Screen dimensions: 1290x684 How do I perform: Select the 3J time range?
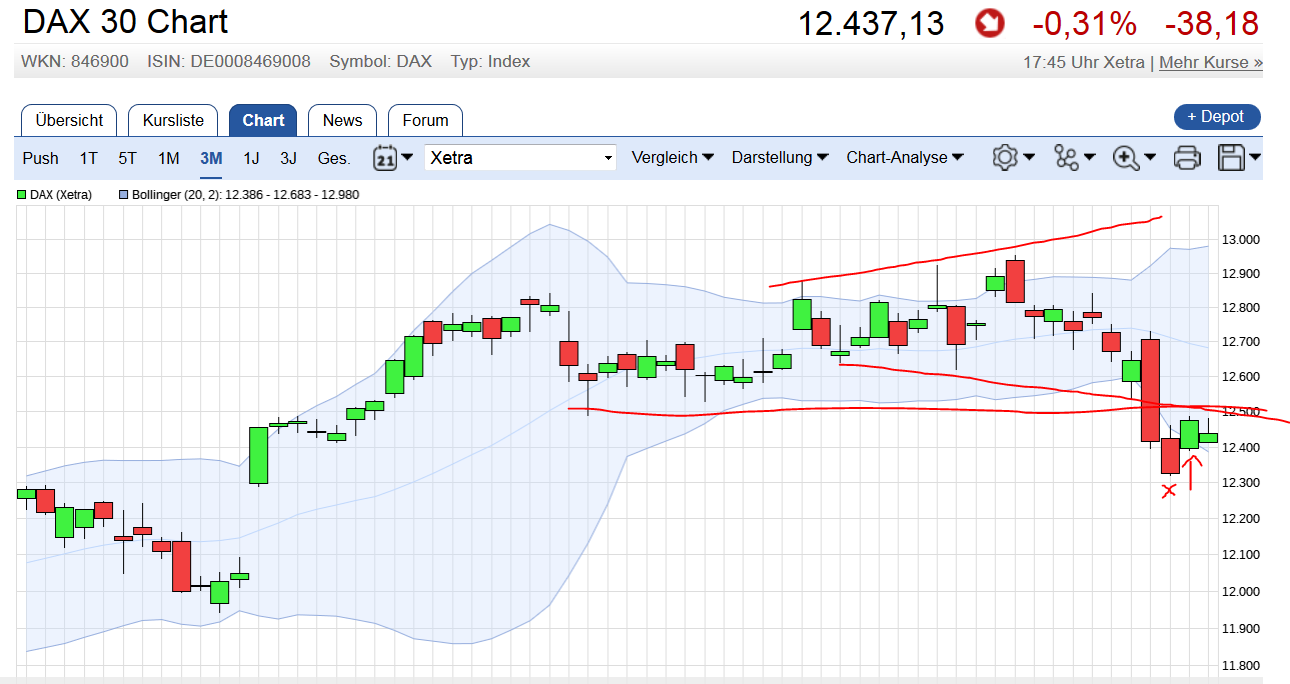[x=289, y=158]
